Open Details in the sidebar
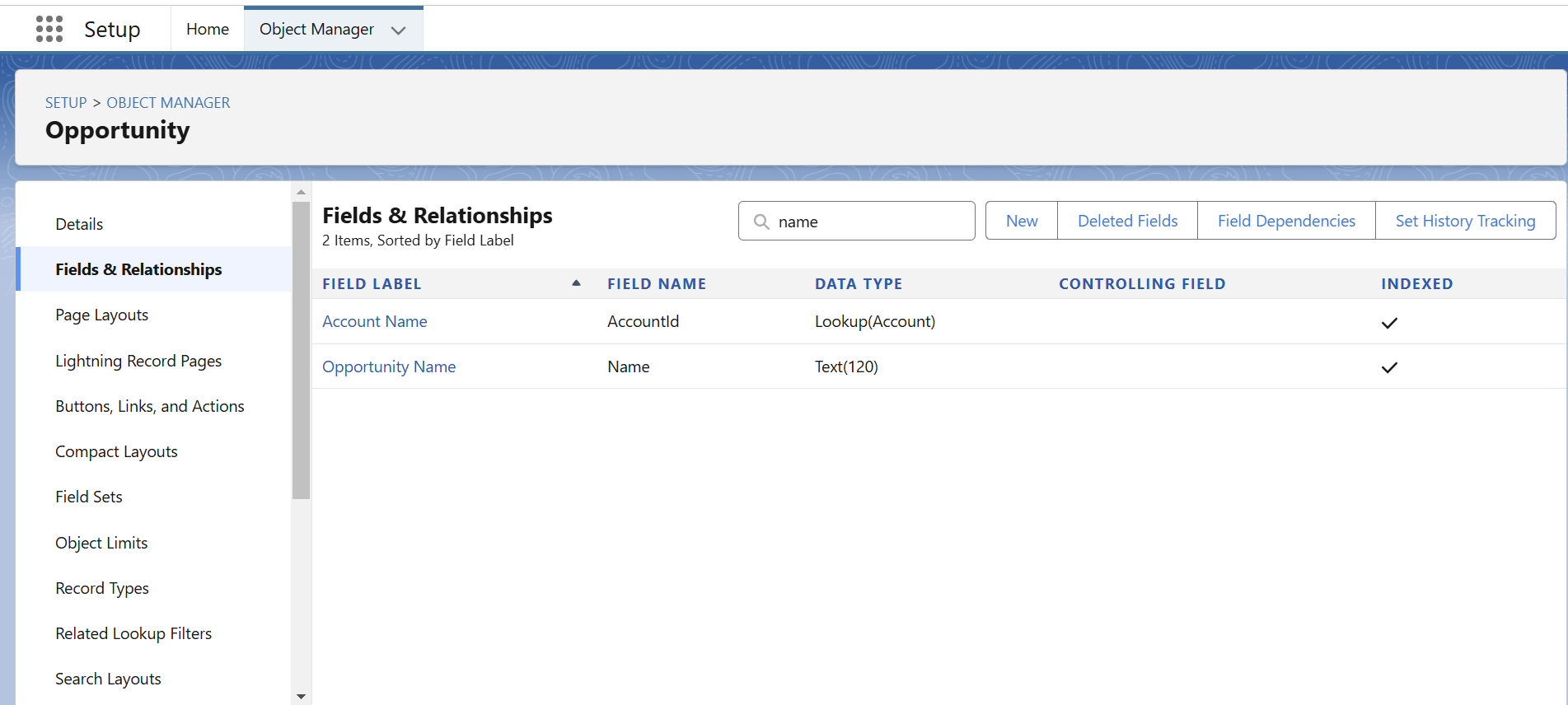 [x=79, y=224]
